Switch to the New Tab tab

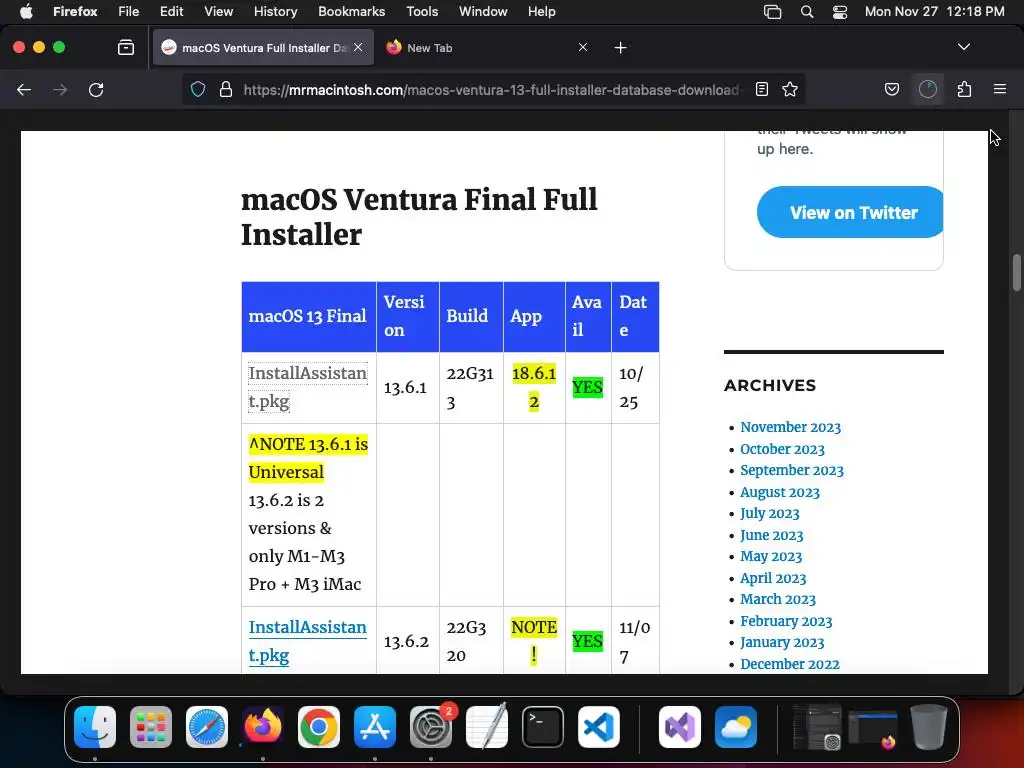(x=487, y=48)
